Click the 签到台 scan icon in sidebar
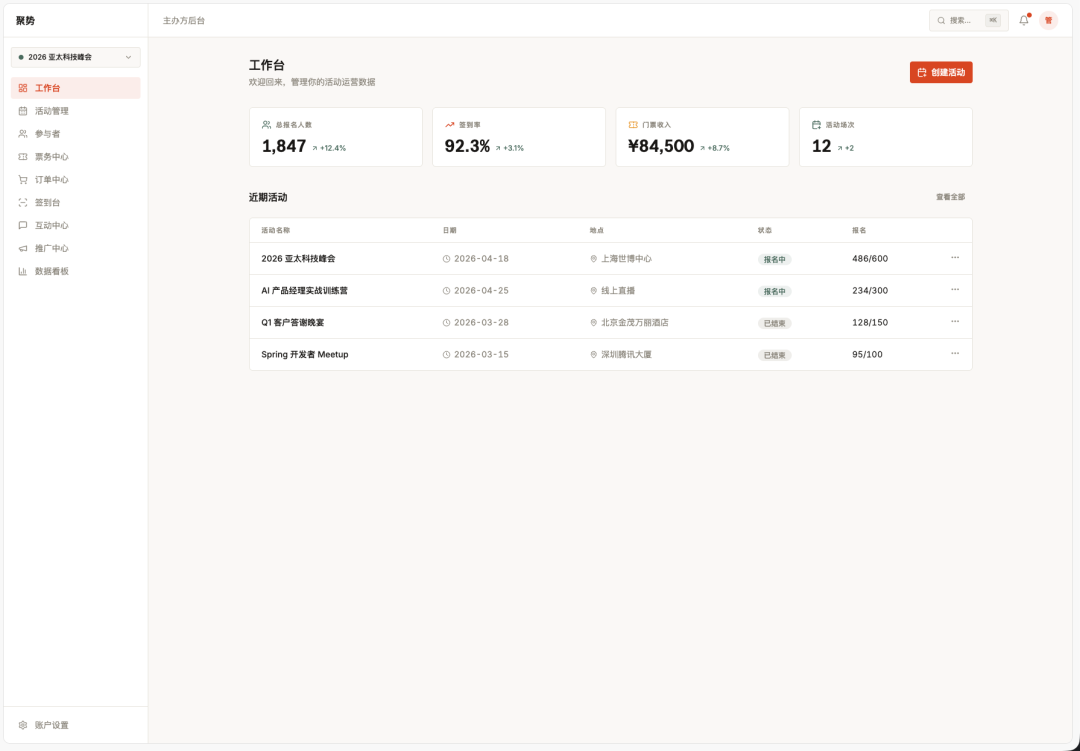 pos(23,203)
